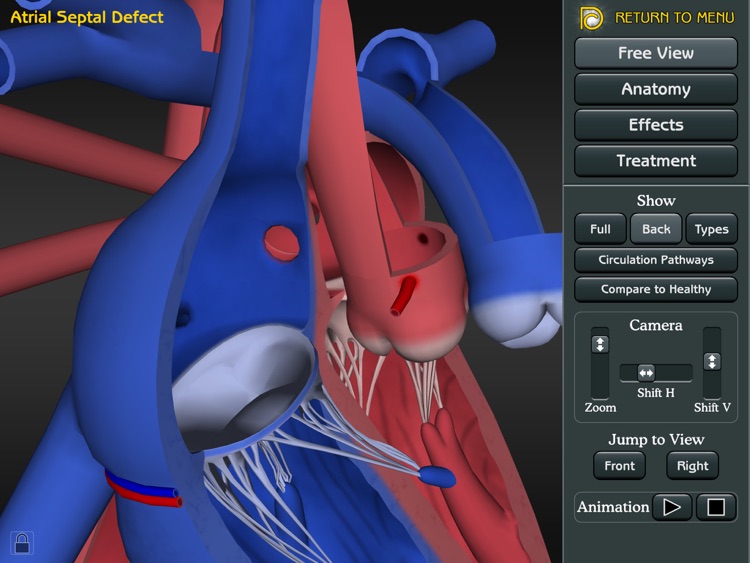Click the lock icon in bottom corner
750x563 pixels.
[22, 543]
